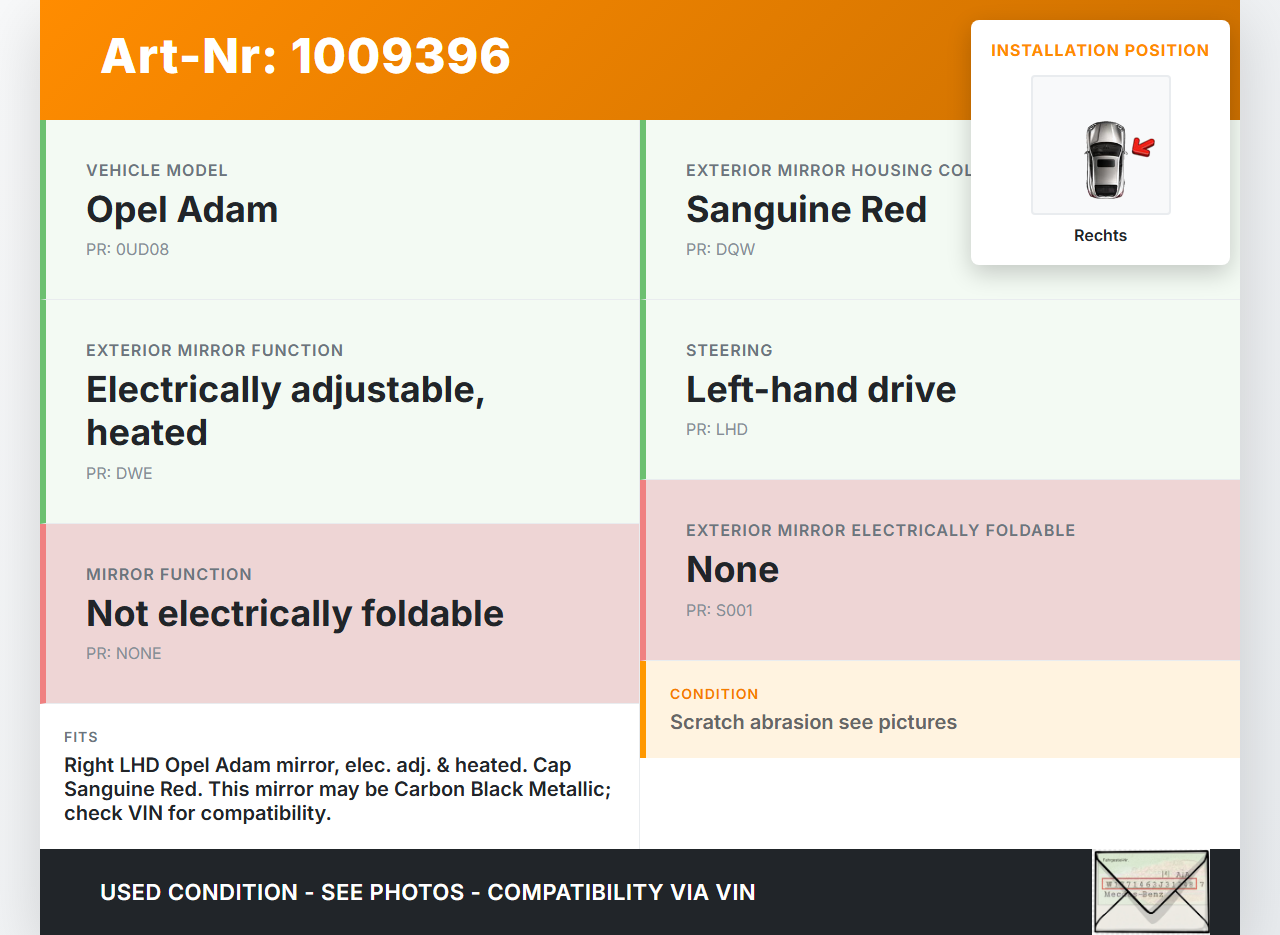Click the VIN registration document thumbnail
1280x935 pixels.
(x=1150, y=890)
